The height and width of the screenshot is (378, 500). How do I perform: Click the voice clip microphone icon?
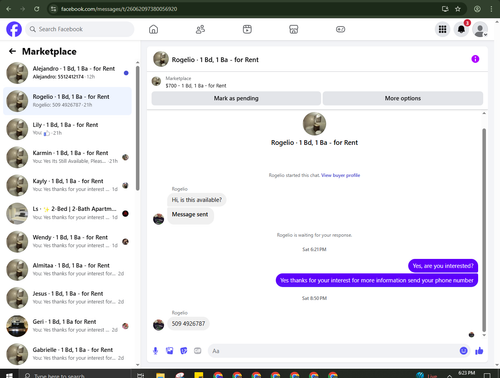[x=155, y=351]
